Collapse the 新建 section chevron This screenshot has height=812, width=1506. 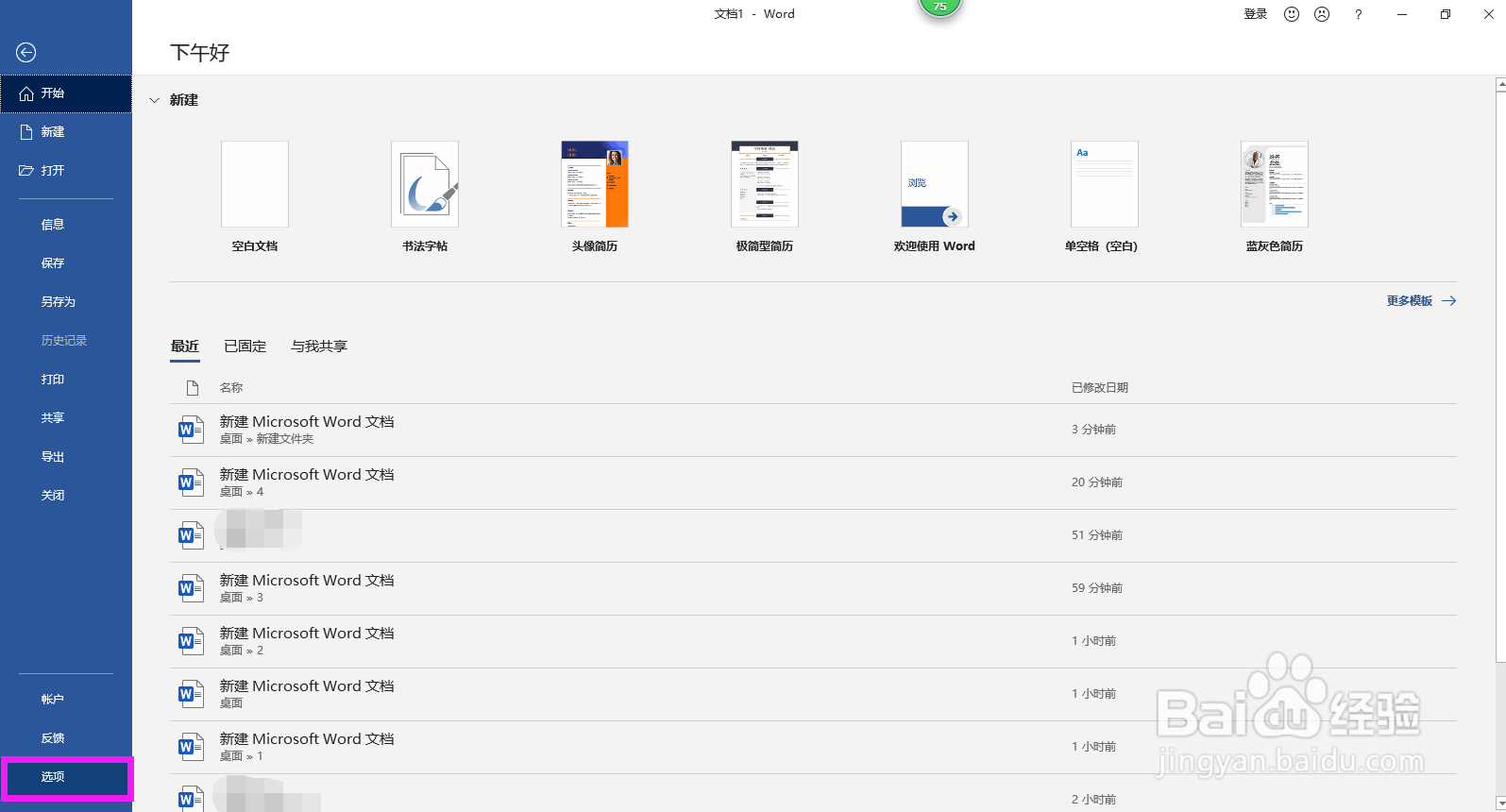tap(155, 100)
